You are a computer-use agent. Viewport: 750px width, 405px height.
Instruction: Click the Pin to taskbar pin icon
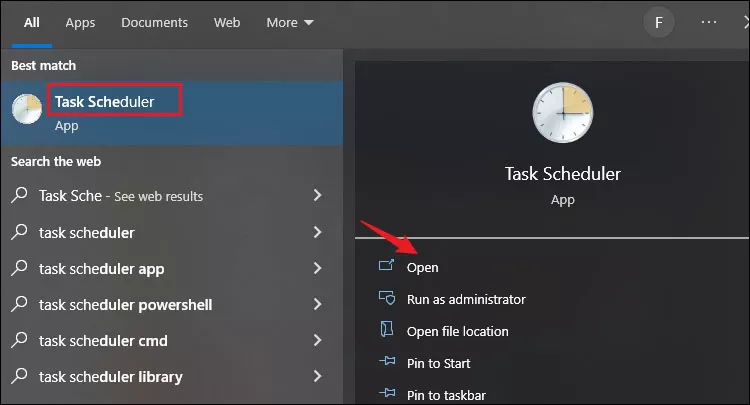click(387, 393)
